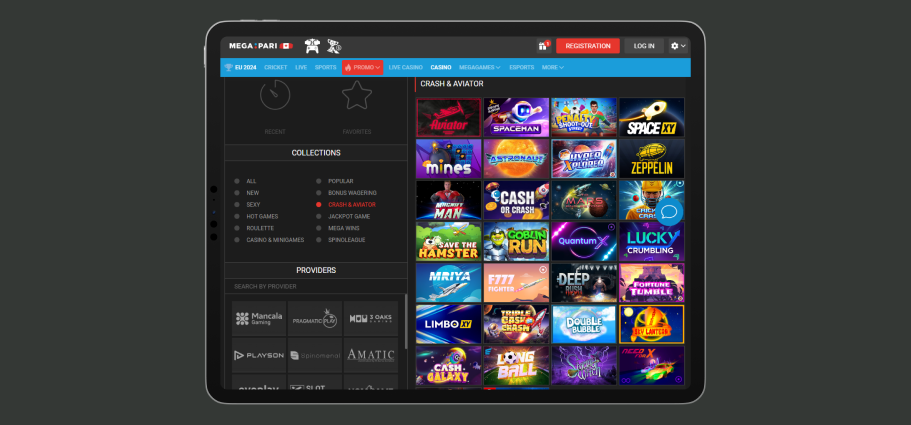The height and width of the screenshot is (425, 911).
Task: Click the Recent speedometer icon
Action: [275, 94]
